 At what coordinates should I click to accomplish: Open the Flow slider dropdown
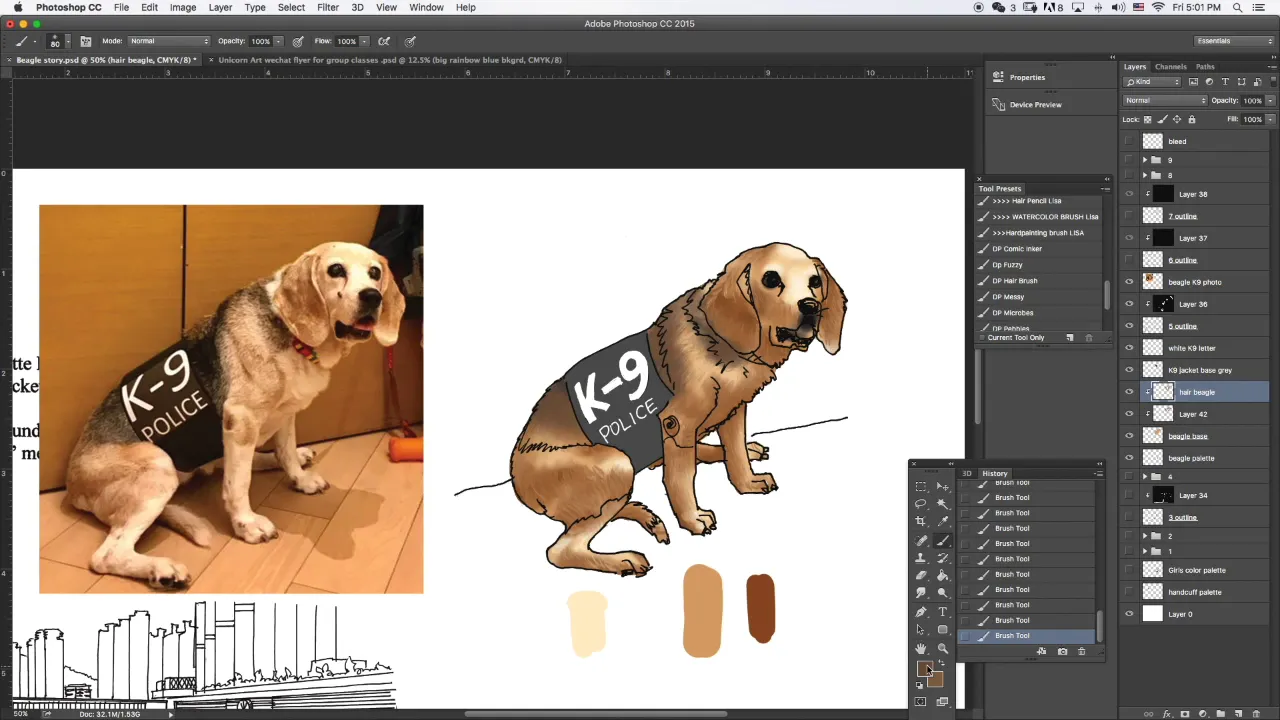[x=364, y=41]
